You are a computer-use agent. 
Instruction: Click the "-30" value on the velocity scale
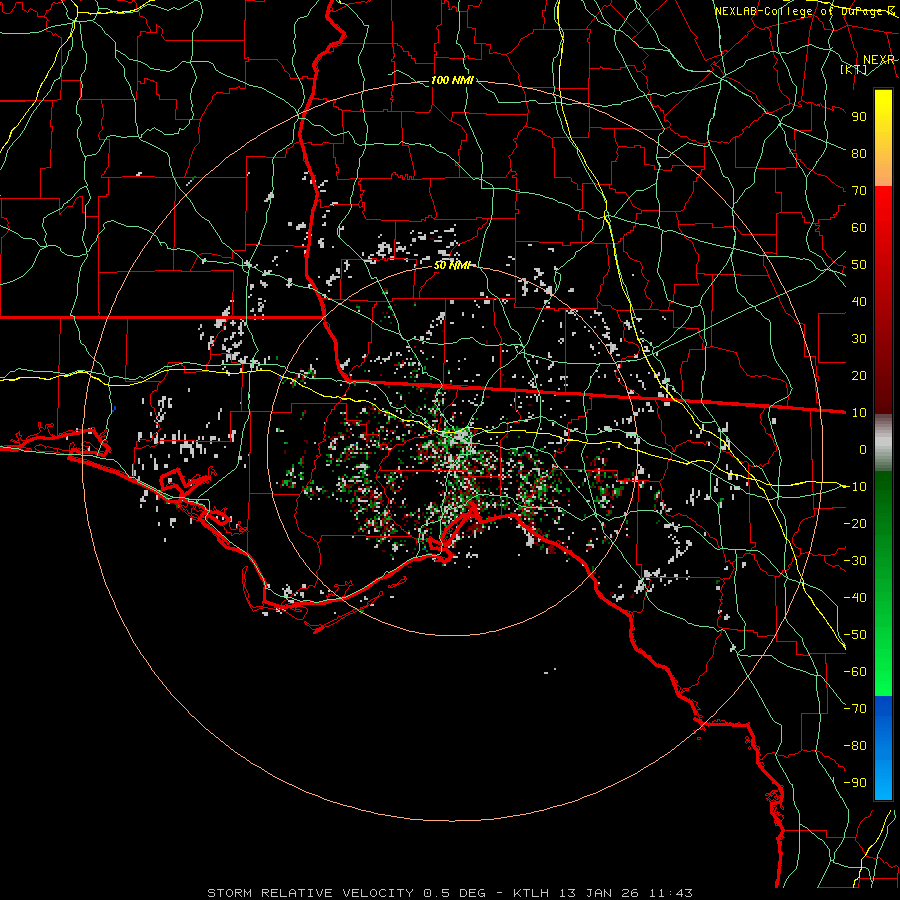coord(855,560)
